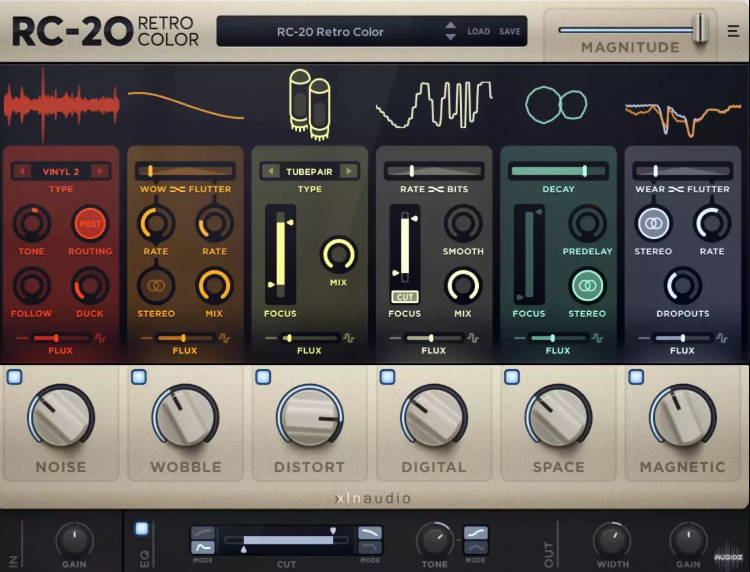Click the Noise Flux wave icon

click(x=100, y=338)
